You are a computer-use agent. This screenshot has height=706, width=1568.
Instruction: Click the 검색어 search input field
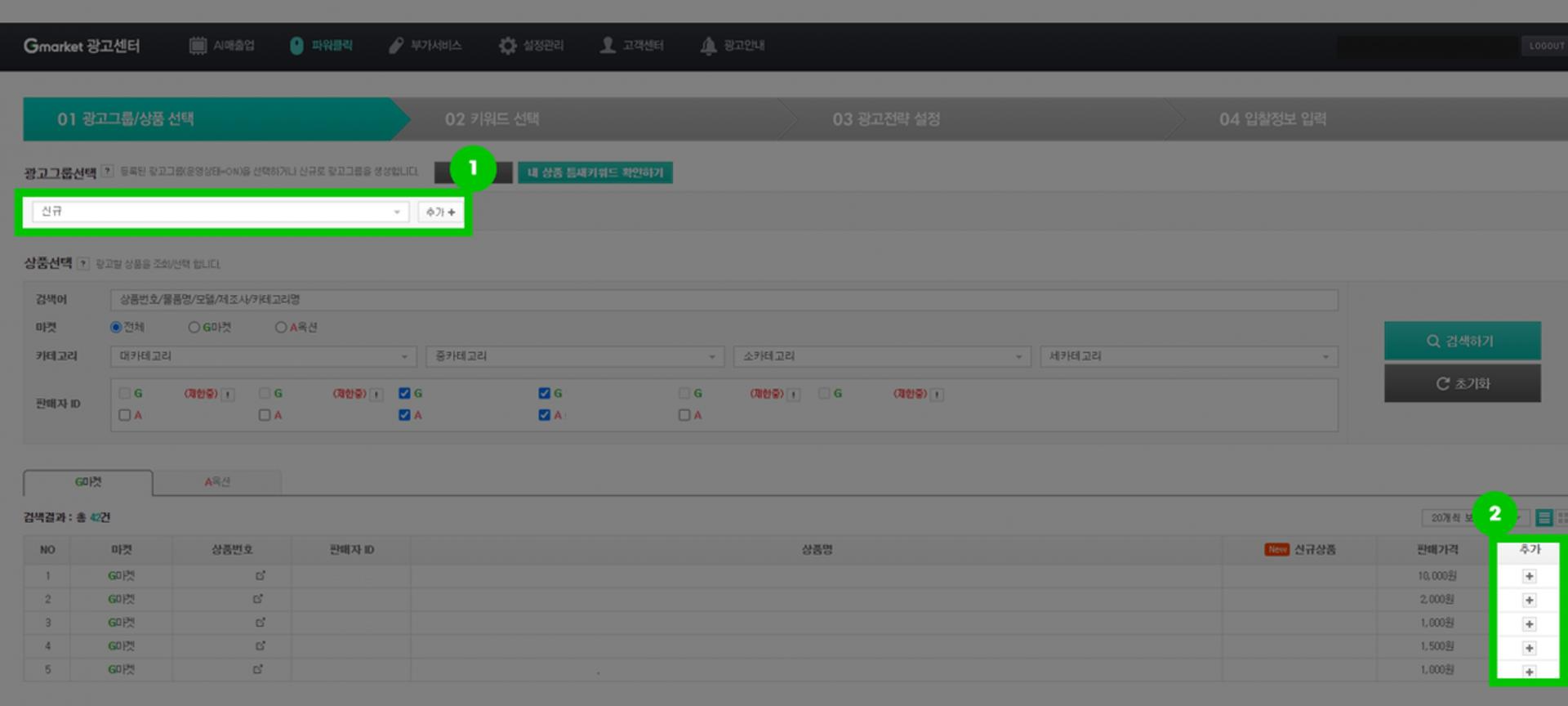[724, 300]
